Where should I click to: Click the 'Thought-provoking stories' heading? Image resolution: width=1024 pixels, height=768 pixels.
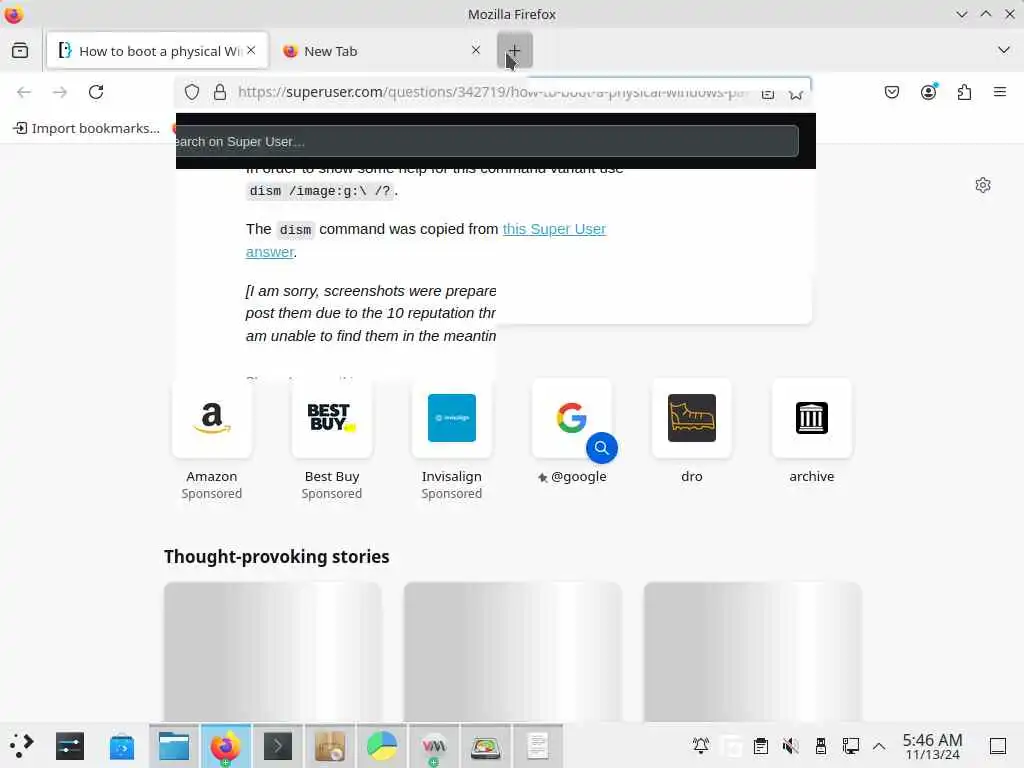click(x=276, y=556)
